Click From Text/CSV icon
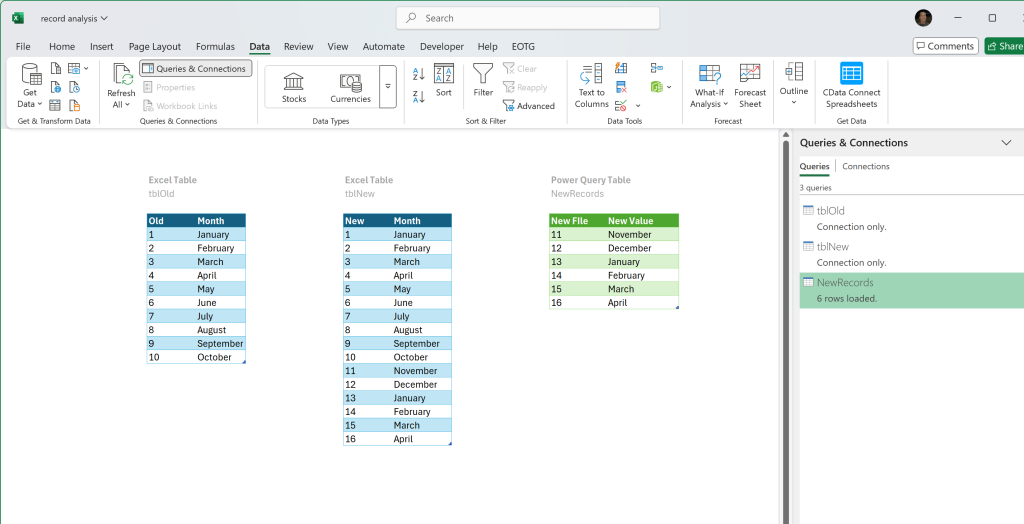1024x524 pixels. click(56, 69)
